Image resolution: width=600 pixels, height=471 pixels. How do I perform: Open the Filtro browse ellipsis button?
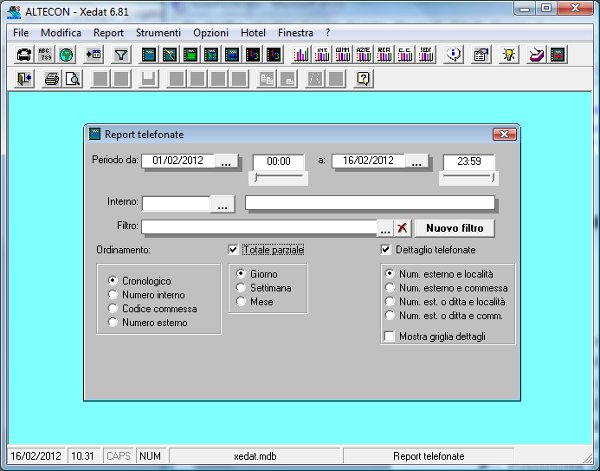(385, 228)
